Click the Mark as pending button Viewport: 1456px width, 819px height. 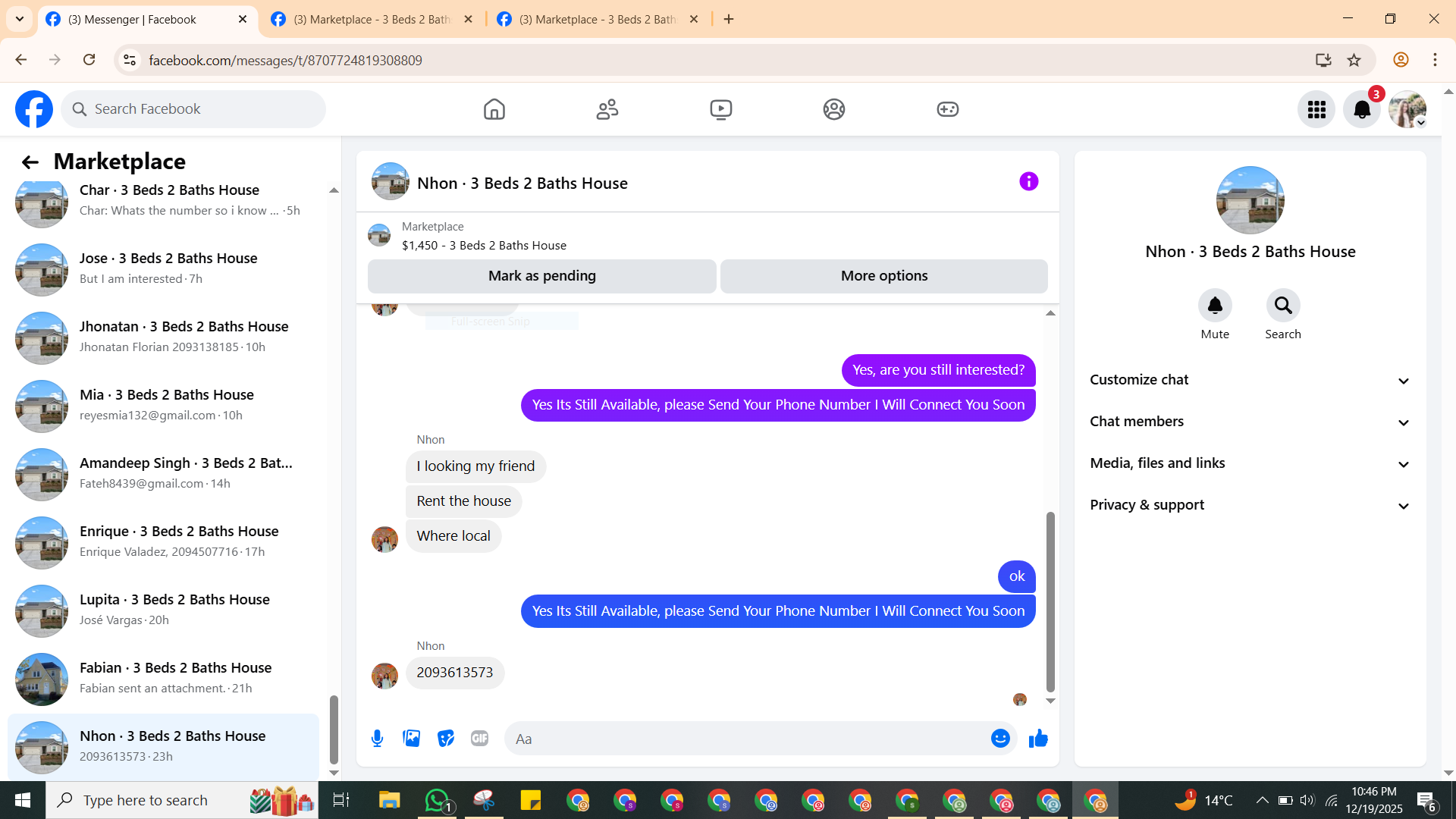click(541, 276)
